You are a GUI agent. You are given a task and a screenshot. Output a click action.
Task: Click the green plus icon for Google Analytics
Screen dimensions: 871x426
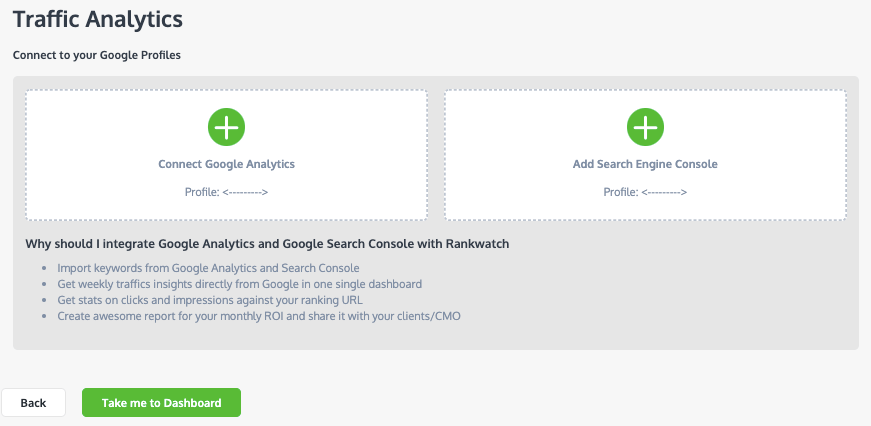click(226, 127)
